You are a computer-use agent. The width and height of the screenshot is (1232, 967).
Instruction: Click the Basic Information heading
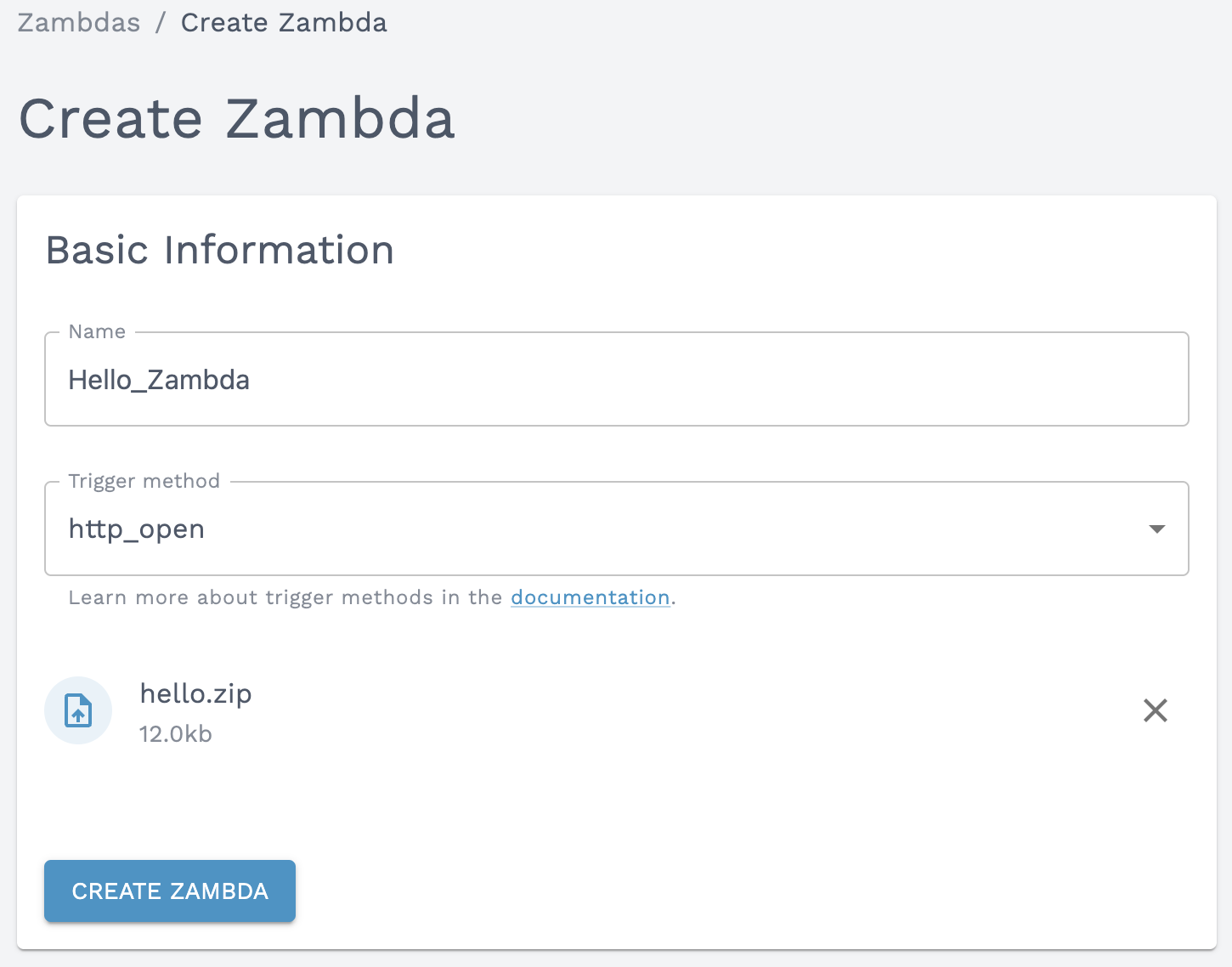(x=220, y=250)
